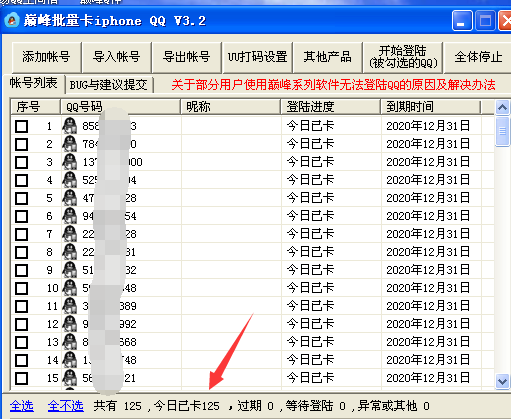Click the QQ penguin icon in row 3
Screen dimensions: 511x419
70,162
